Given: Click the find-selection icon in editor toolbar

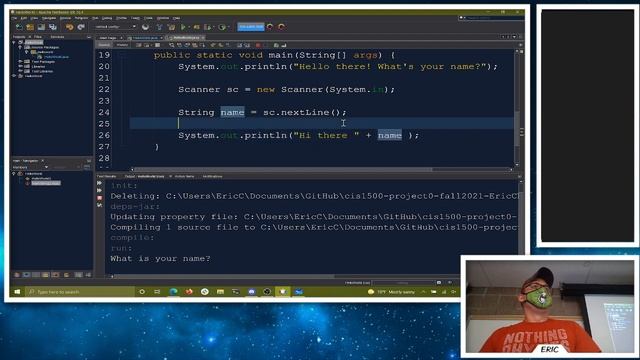Looking at the screenshot, I should coord(171,45).
